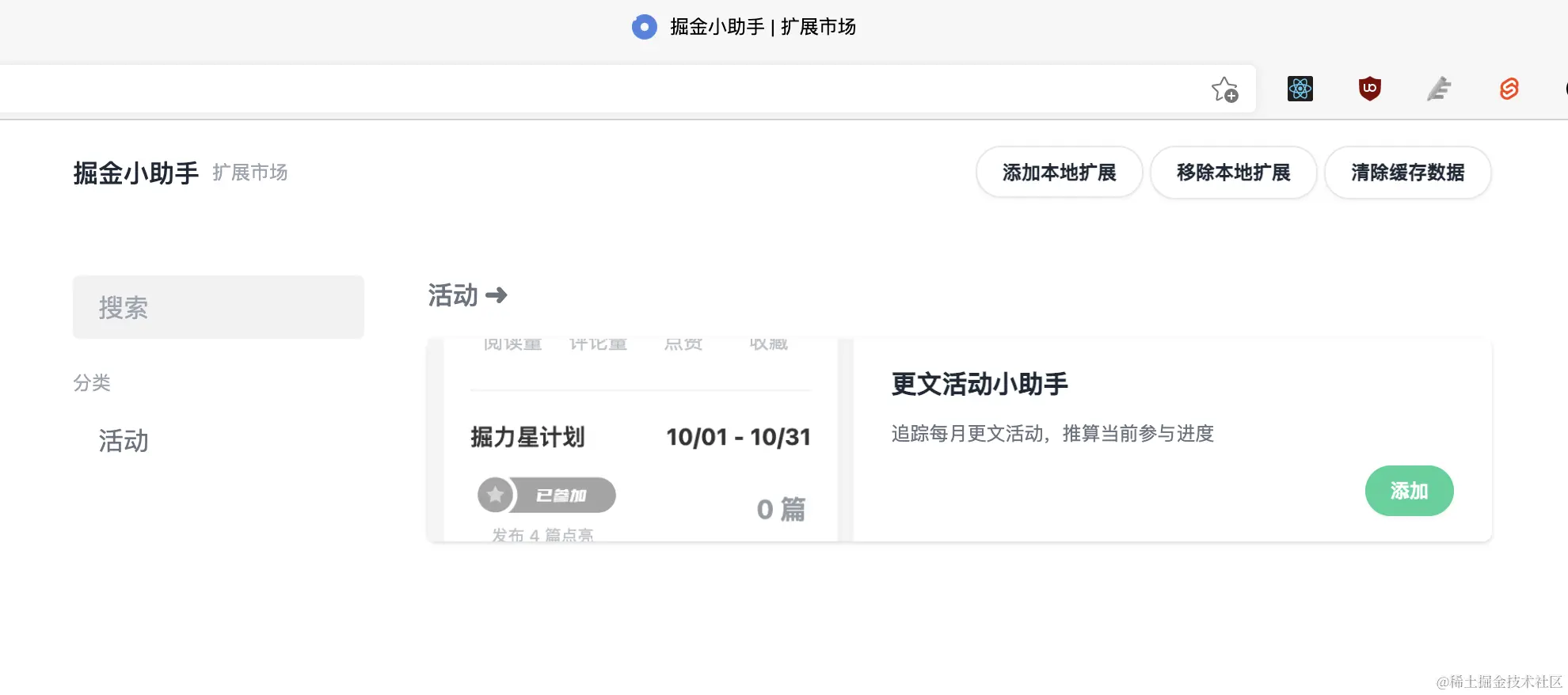The image size is (1568, 695).
Task: Click the 掘金小助手 page title
Action: pyautogui.click(x=136, y=173)
